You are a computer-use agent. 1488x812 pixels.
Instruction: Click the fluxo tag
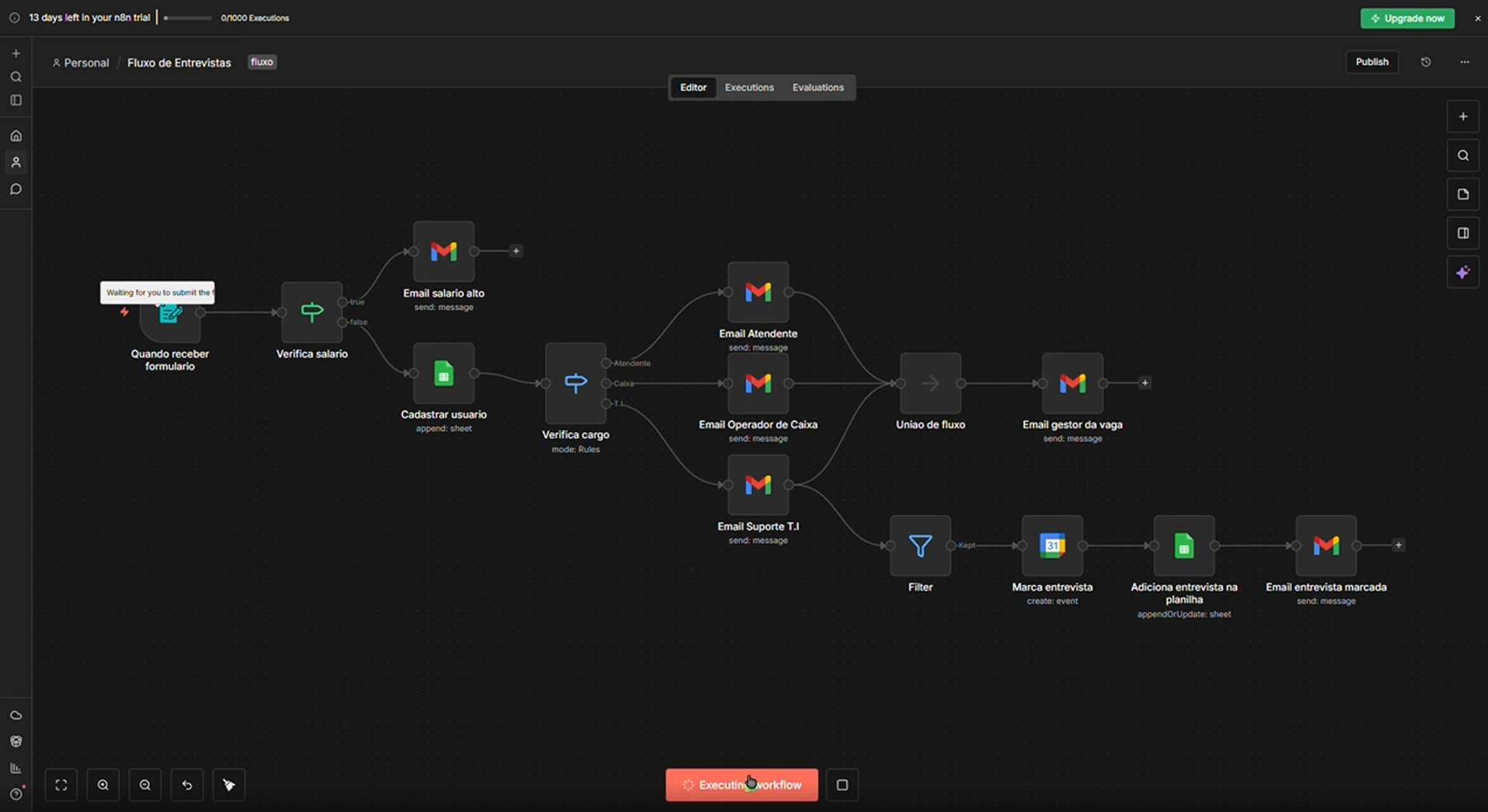pyautogui.click(x=262, y=62)
